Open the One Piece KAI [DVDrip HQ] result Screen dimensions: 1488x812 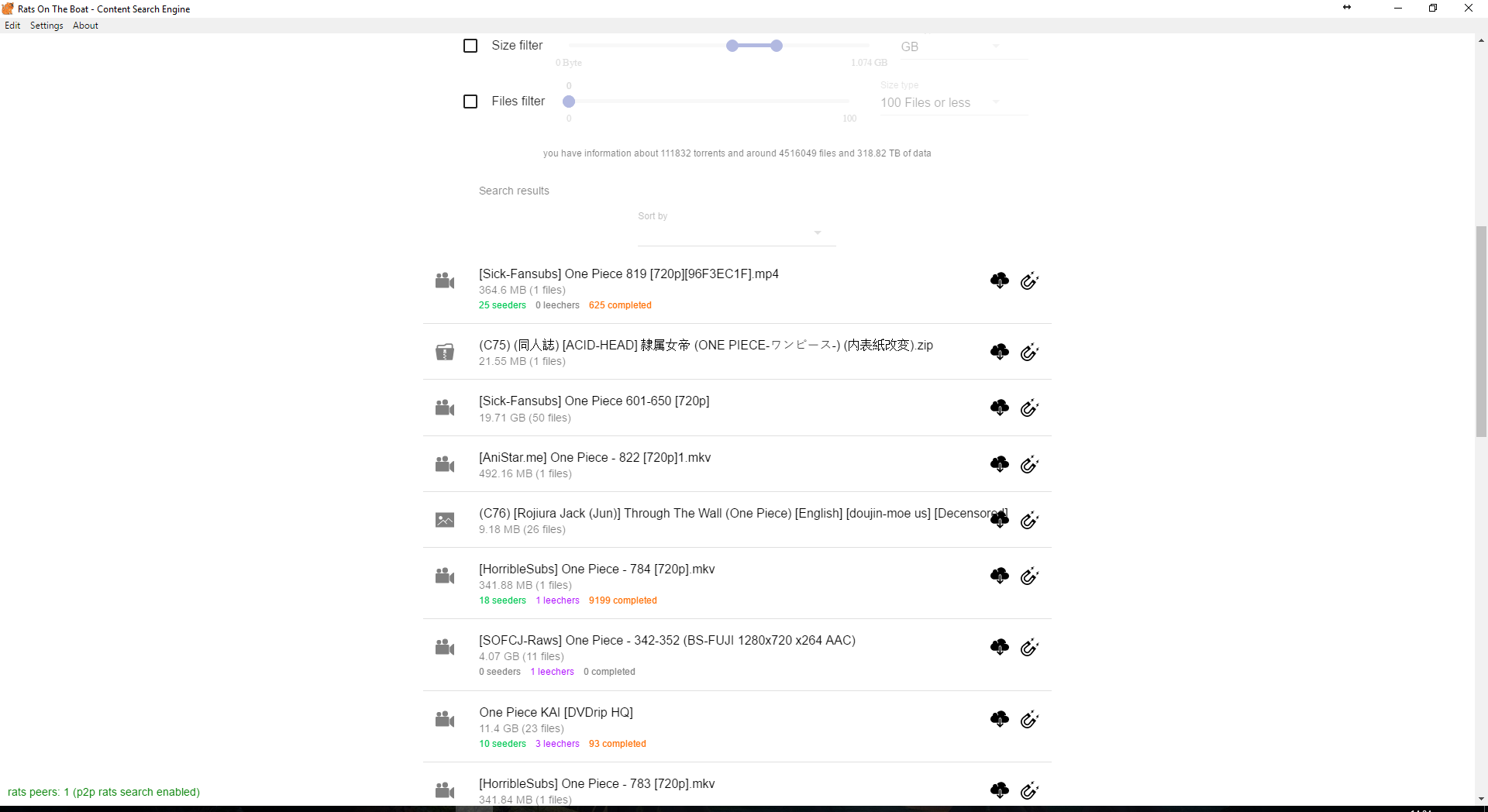point(556,712)
